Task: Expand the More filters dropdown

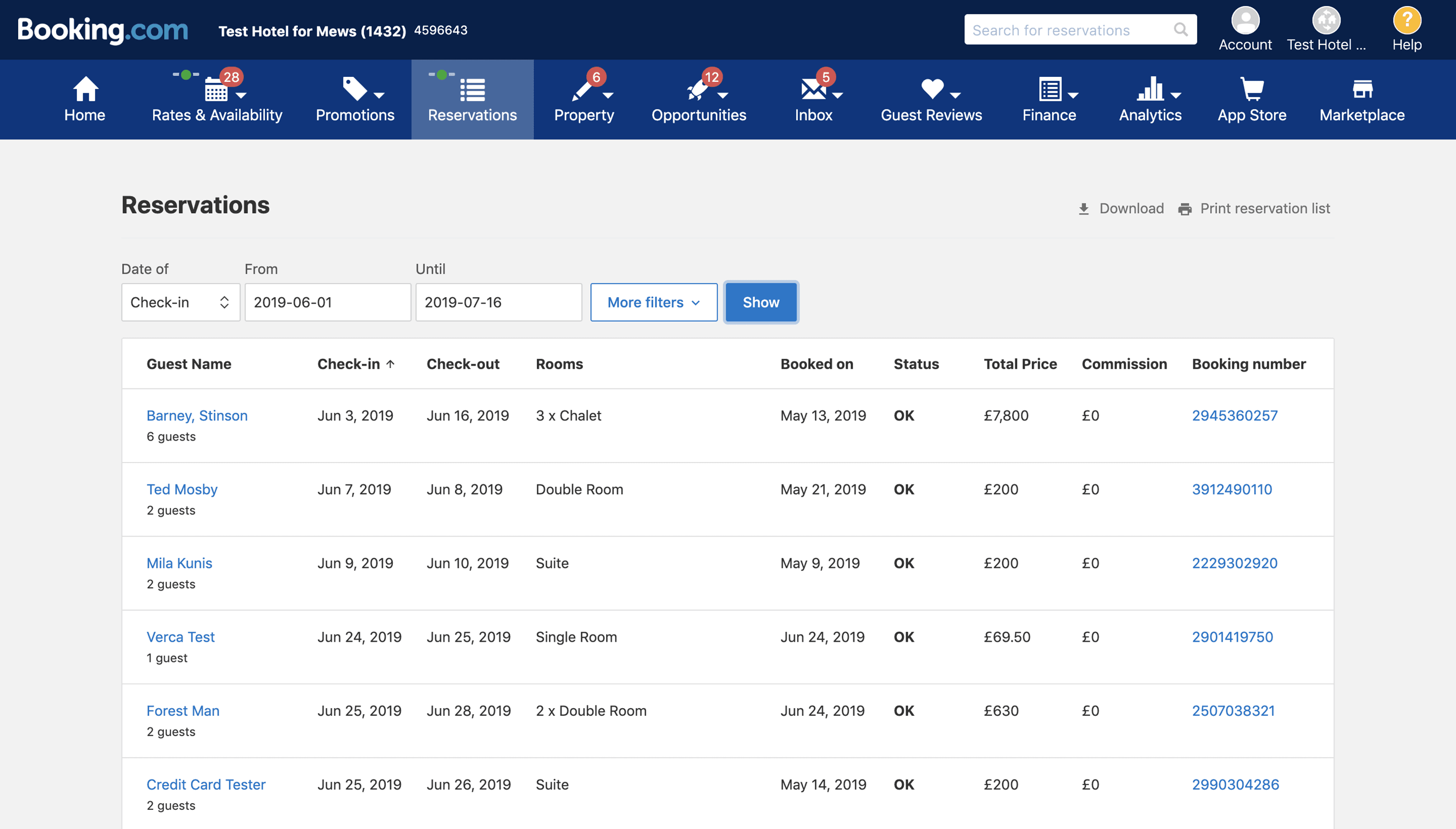Action: click(x=653, y=302)
